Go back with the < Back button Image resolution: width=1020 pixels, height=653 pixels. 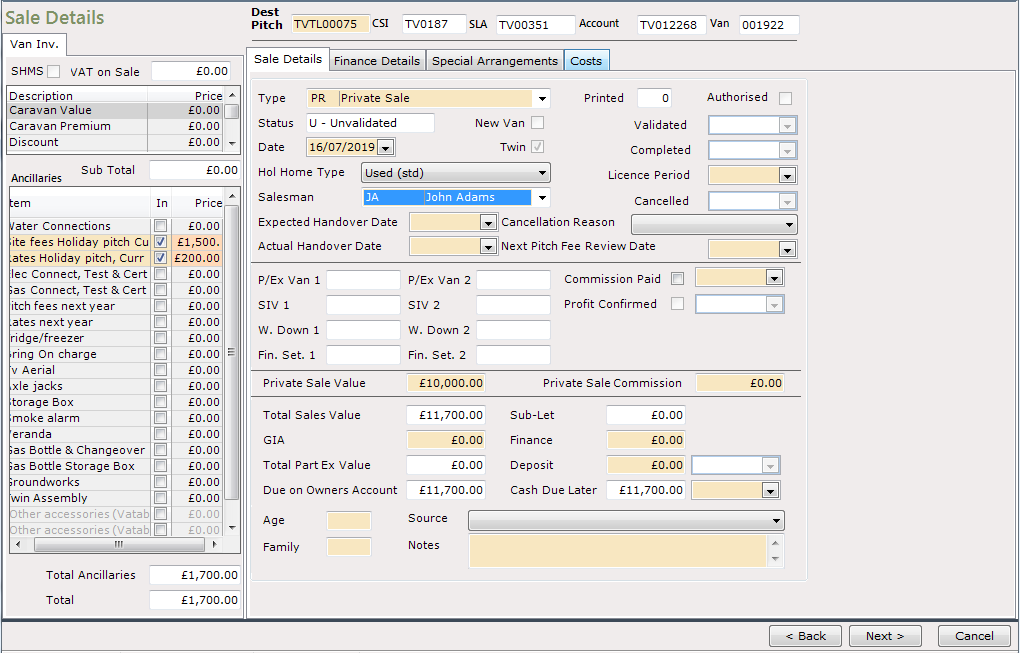[x=805, y=636]
